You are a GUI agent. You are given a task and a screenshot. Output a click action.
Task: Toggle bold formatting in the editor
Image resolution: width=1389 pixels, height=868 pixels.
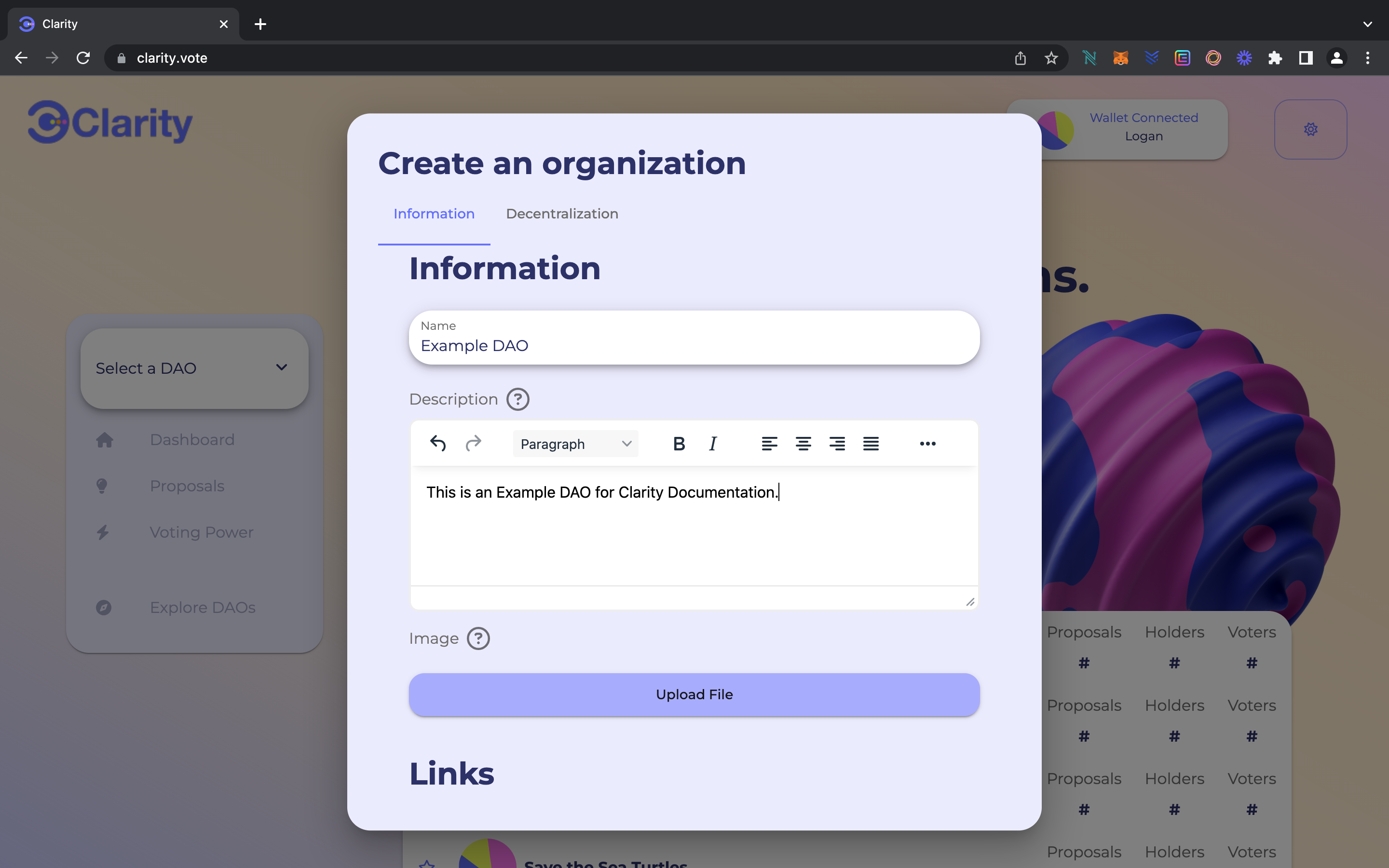coord(679,444)
